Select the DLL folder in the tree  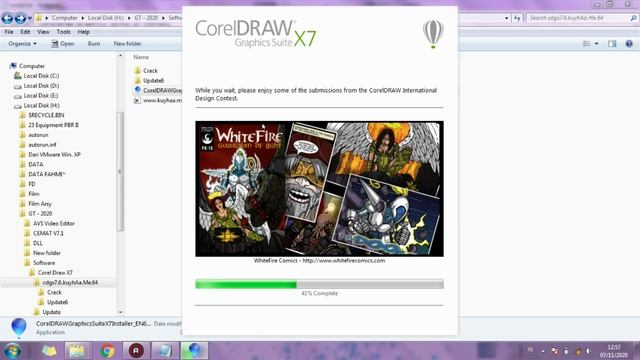38,243
